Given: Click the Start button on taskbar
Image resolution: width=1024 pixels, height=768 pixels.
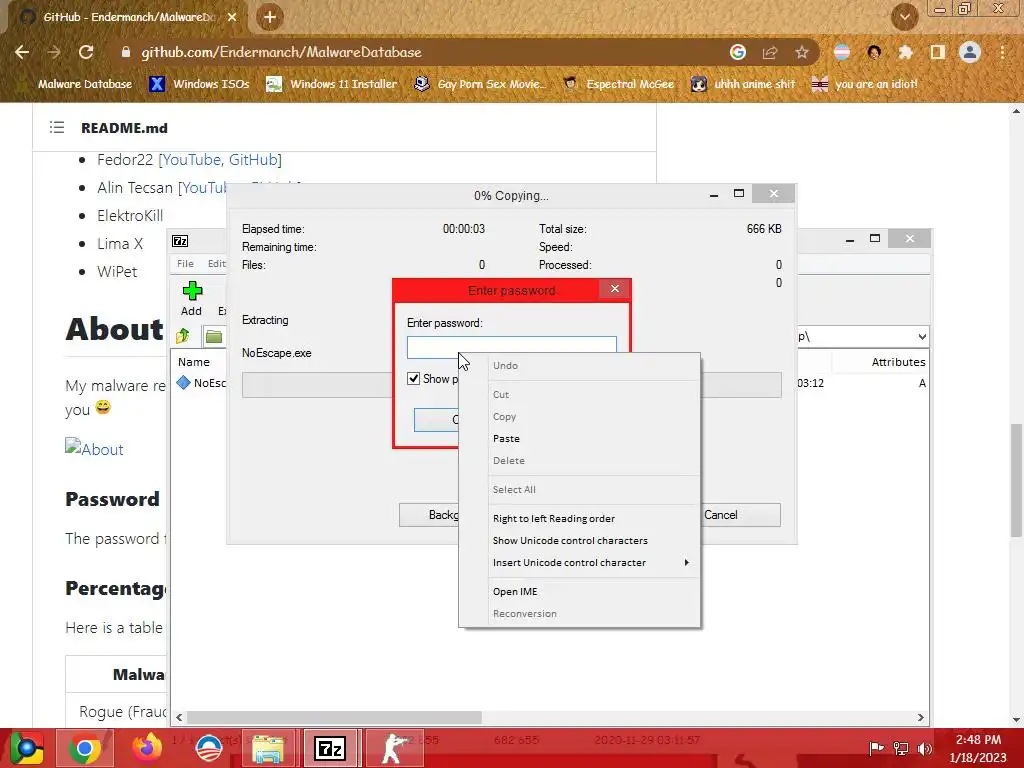Looking at the screenshot, I should [26, 748].
